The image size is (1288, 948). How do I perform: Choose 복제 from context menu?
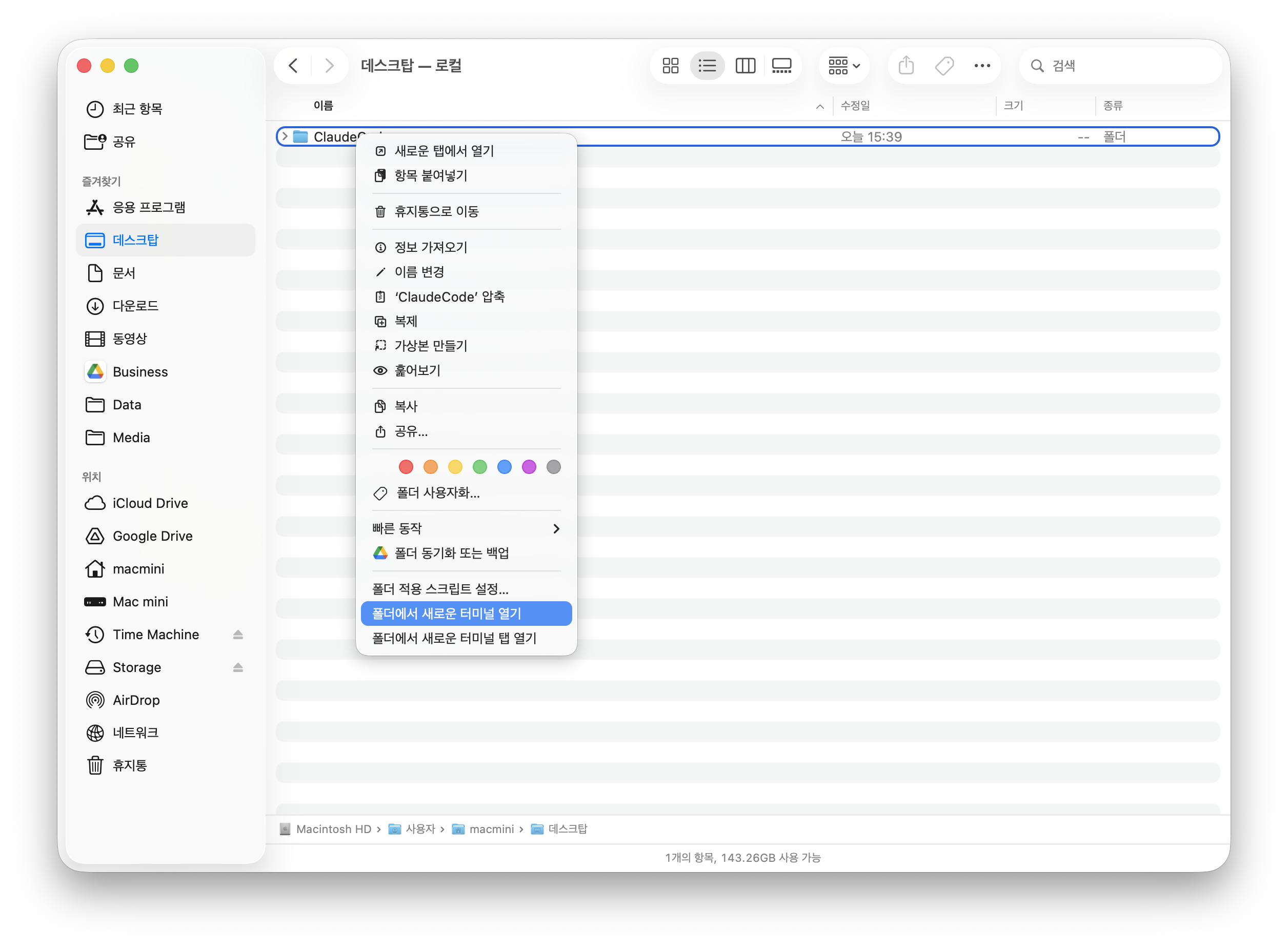point(466,321)
